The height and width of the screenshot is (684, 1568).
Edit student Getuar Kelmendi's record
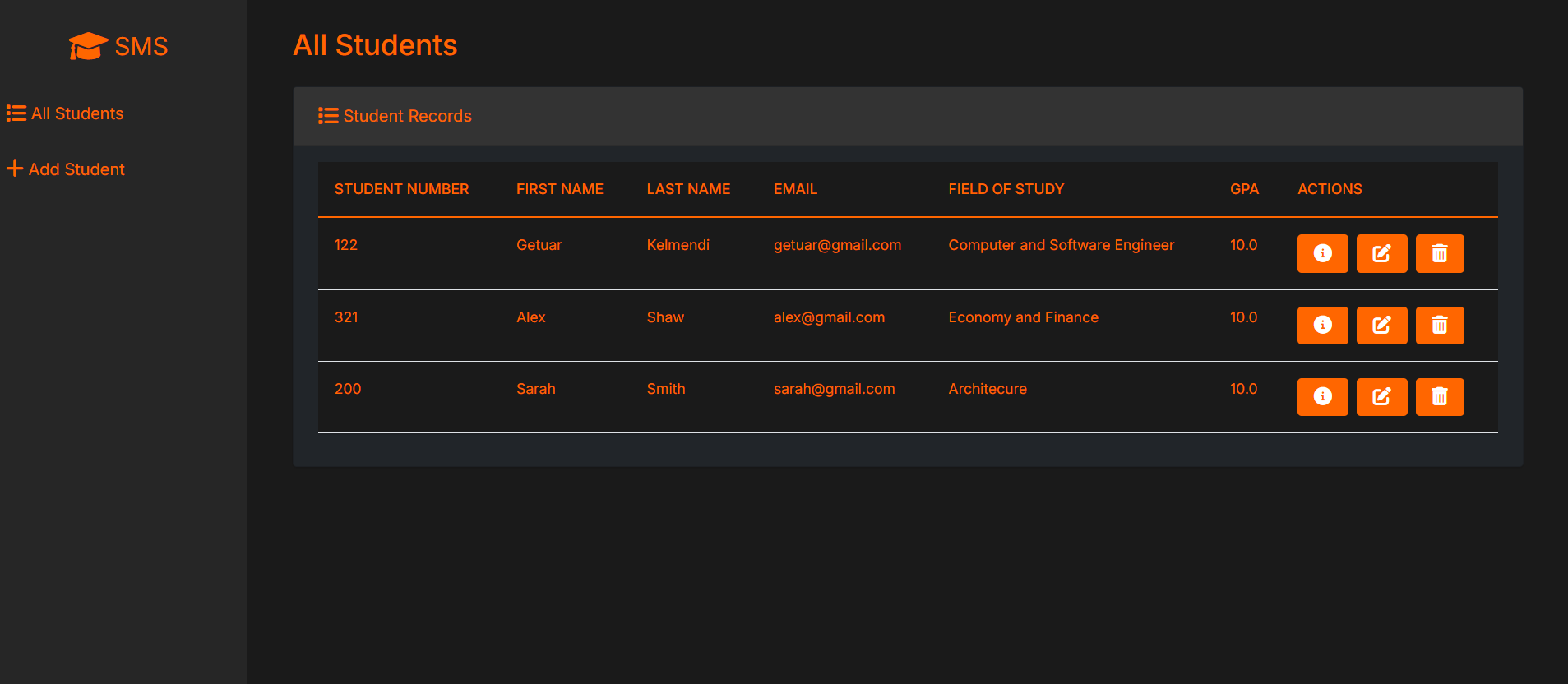point(1381,253)
